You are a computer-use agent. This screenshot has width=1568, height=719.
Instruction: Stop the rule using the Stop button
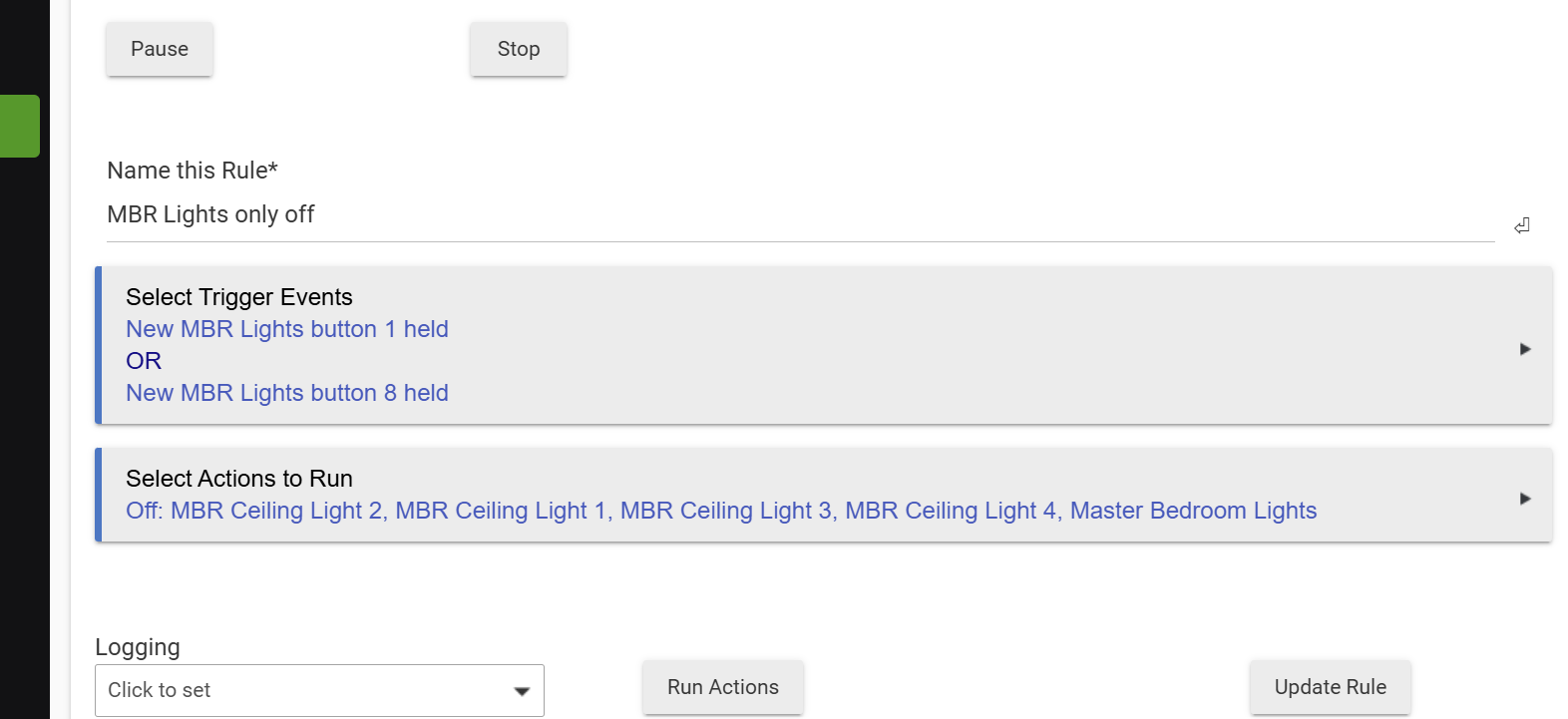[x=519, y=49]
